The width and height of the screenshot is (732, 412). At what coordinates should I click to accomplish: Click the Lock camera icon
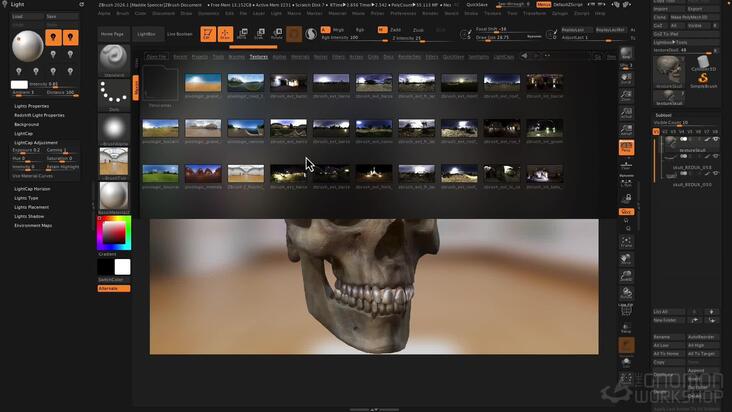pyautogui.click(x=626, y=198)
